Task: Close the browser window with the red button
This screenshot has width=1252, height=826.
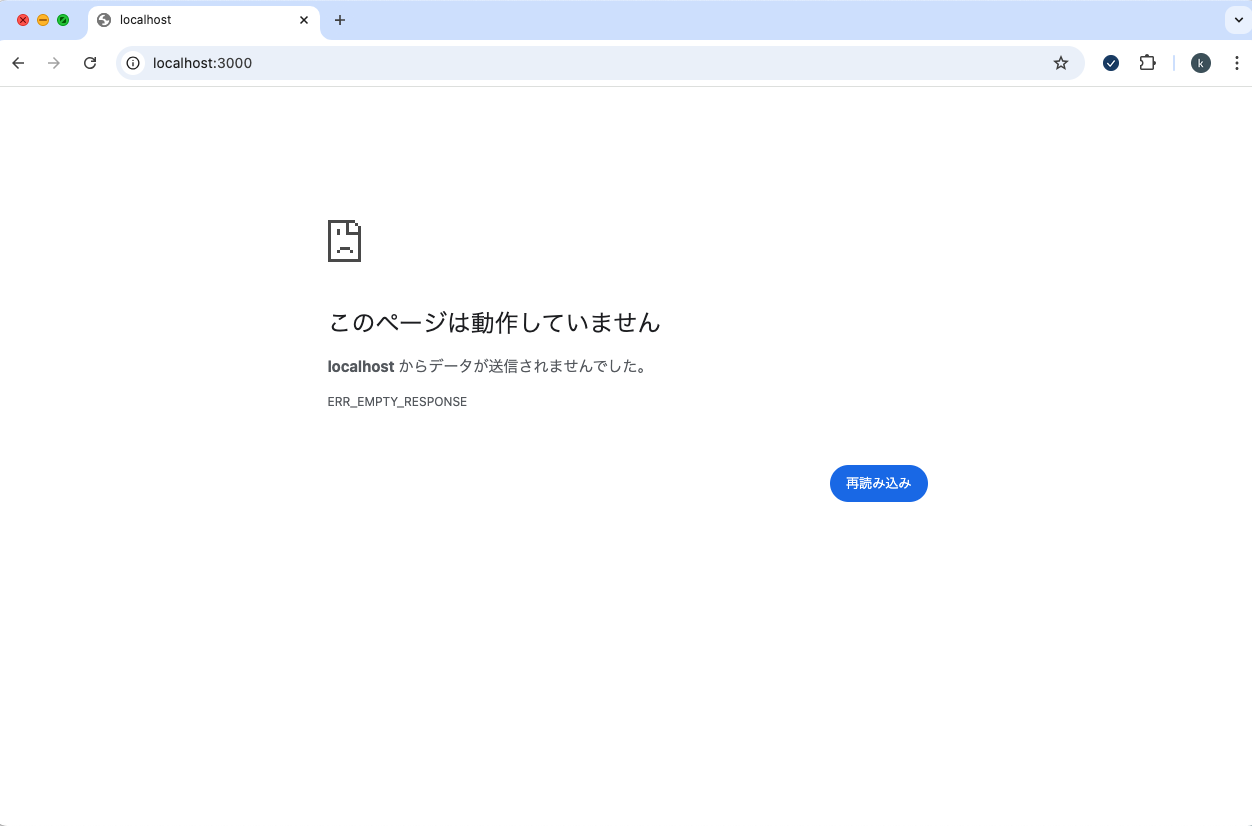Action: click(x=23, y=20)
